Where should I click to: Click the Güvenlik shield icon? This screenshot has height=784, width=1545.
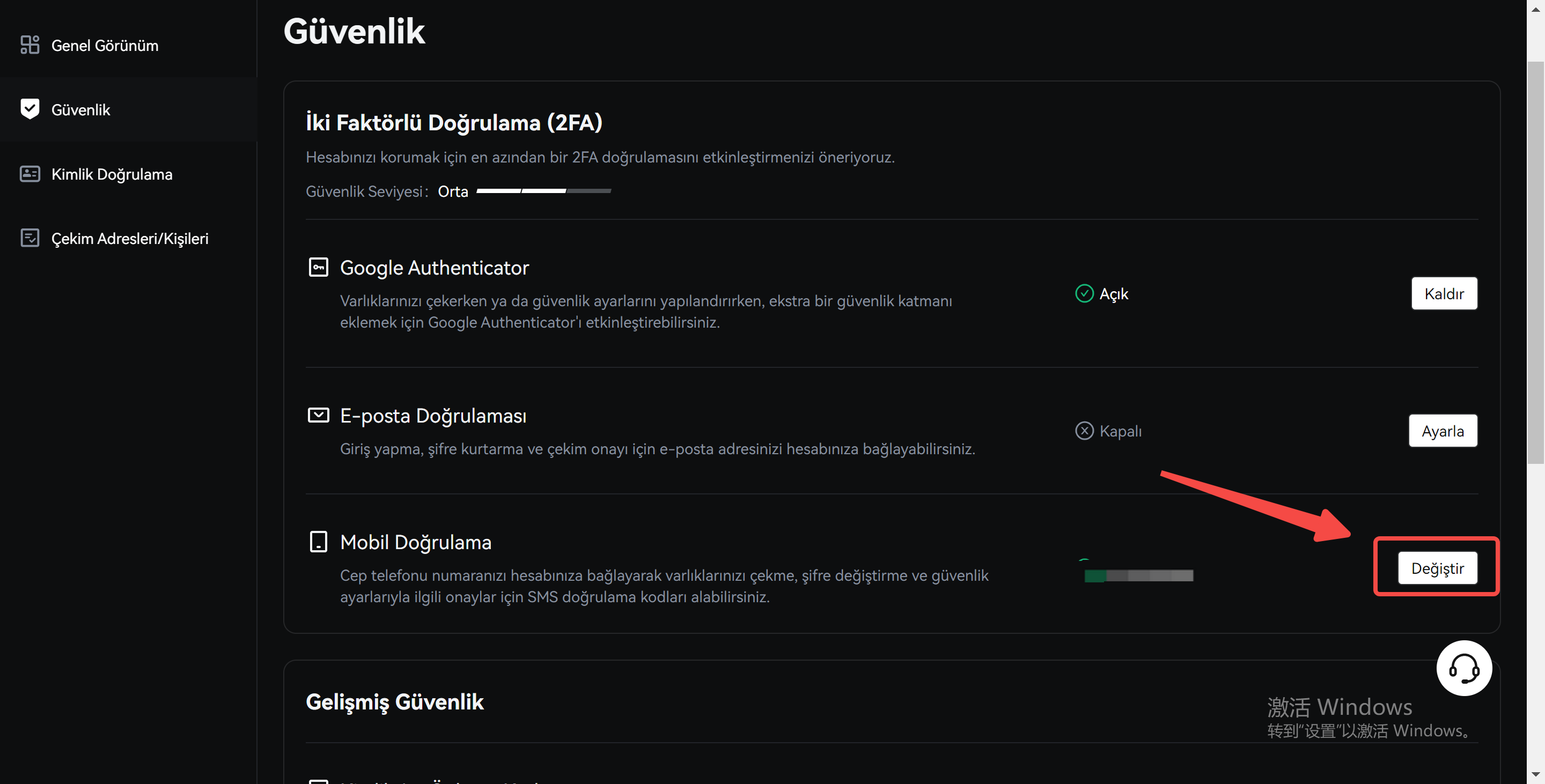pyautogui.click(x=30, y=109)
